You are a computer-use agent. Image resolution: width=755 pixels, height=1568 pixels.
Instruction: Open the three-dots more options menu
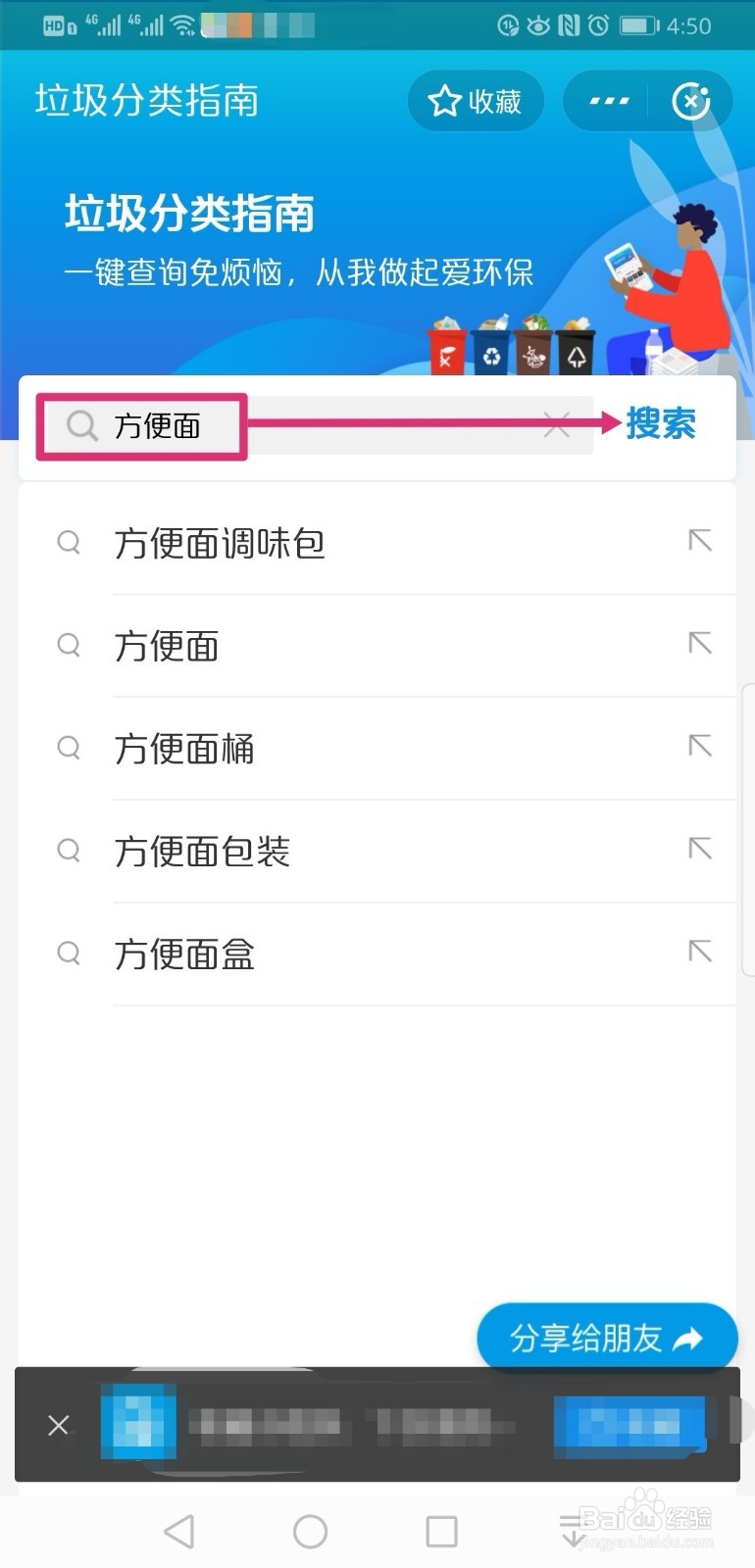609,101
